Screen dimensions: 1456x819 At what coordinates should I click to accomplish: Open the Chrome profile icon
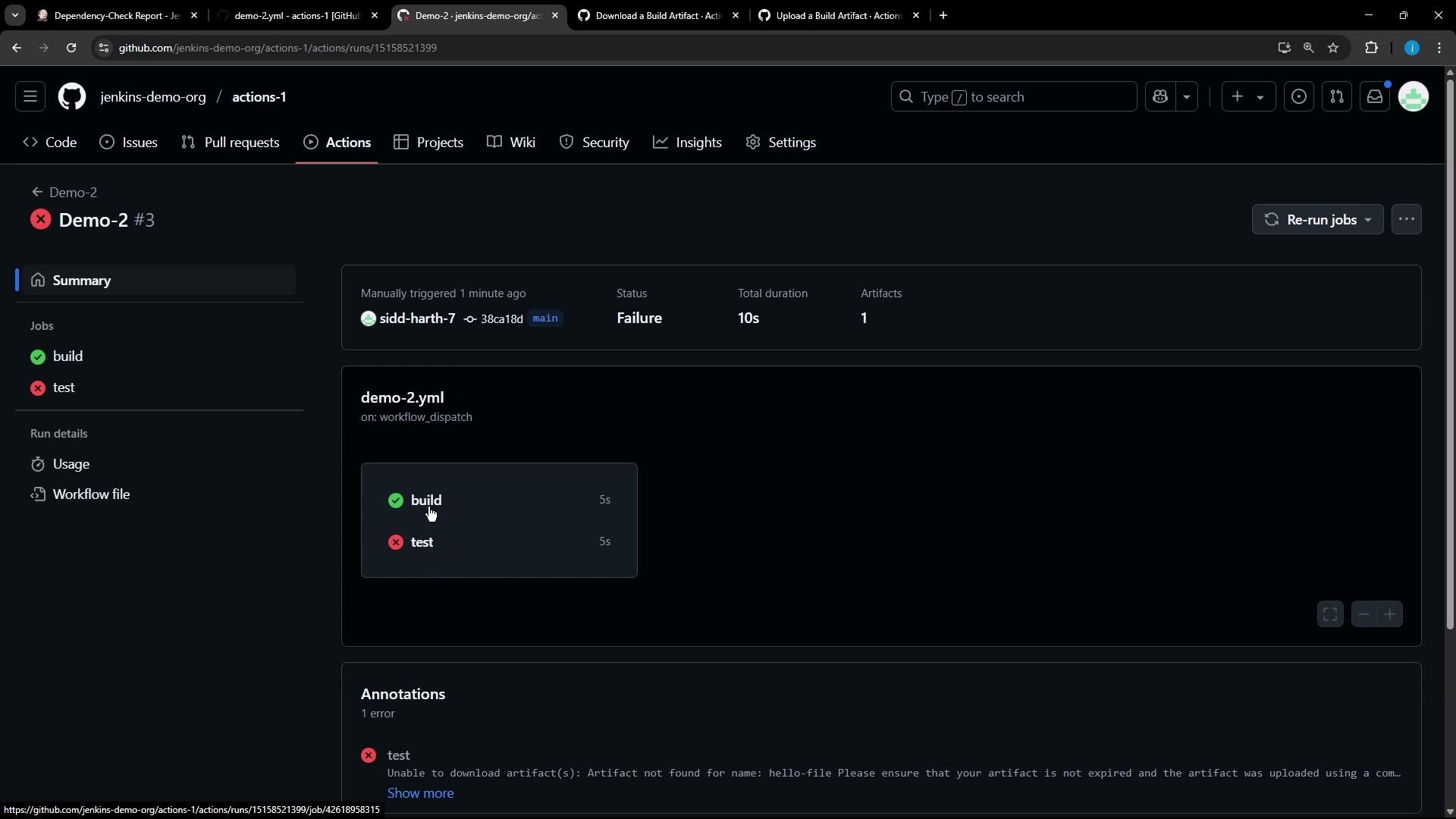click(1412, 48)
